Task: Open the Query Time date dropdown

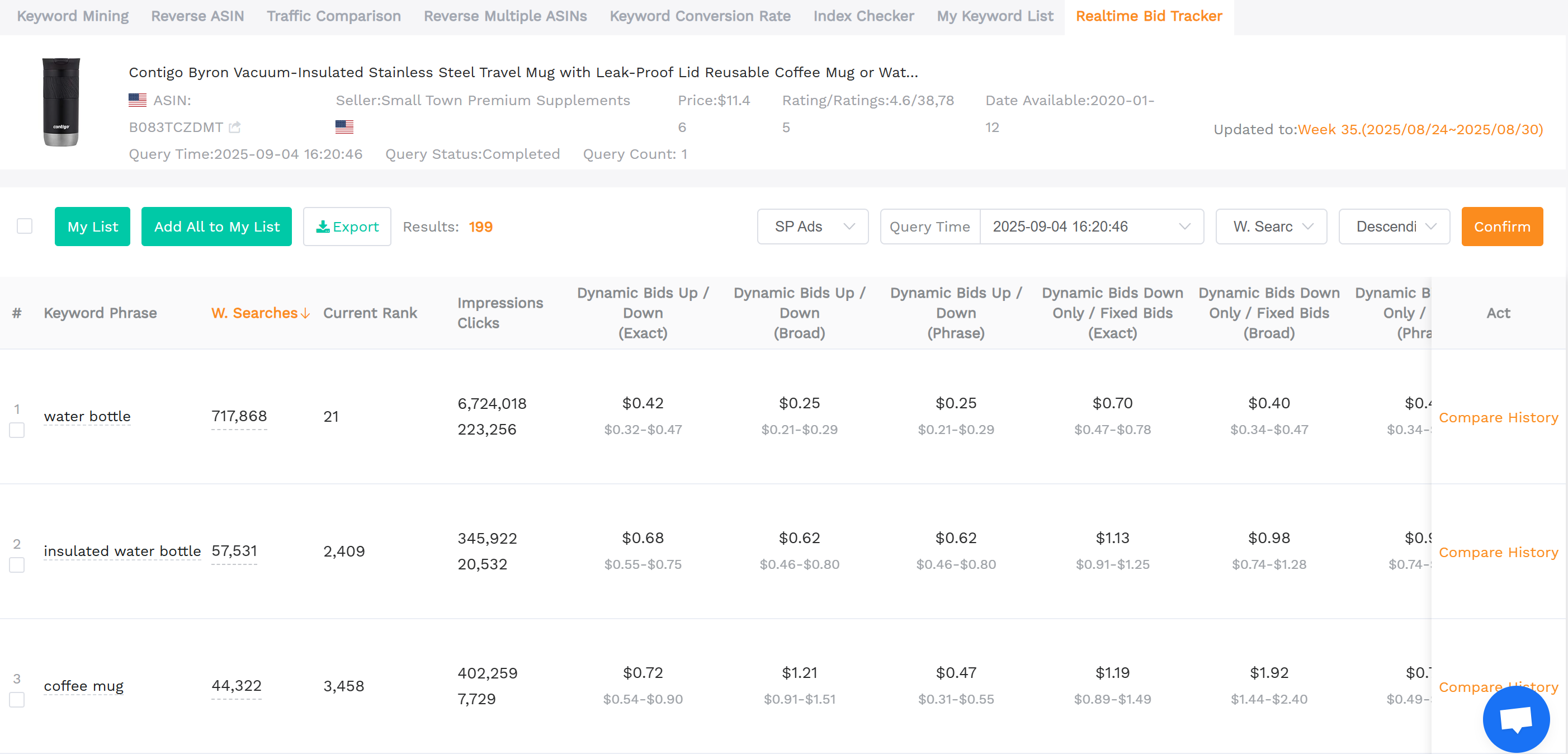Action: point(1092,227)
